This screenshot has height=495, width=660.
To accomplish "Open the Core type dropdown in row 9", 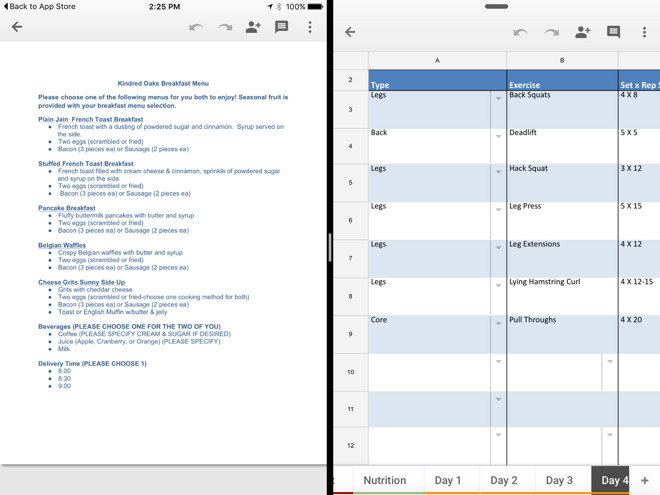I will click(498, 323).
